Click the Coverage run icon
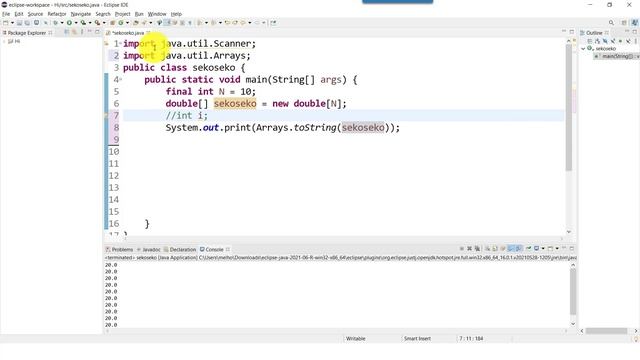Image resolution: width=640 pixels, height=360 pixels. pyautogui.click(x=83, y=23)
